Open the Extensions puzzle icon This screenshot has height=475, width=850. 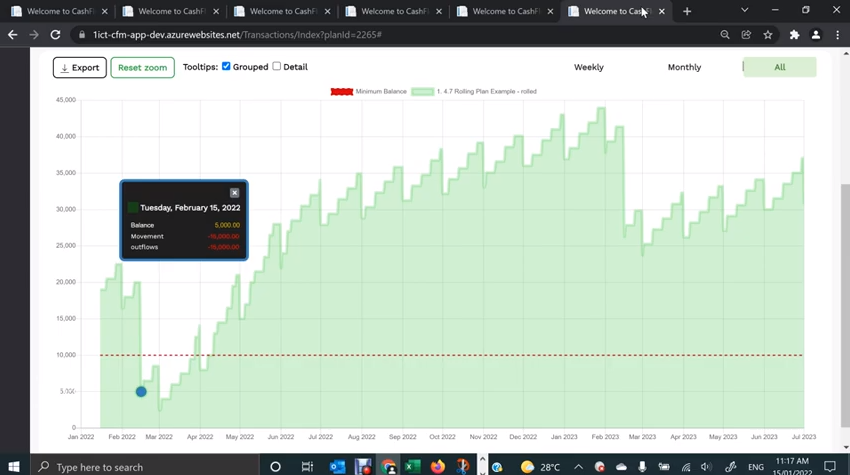tap(794, 35)
